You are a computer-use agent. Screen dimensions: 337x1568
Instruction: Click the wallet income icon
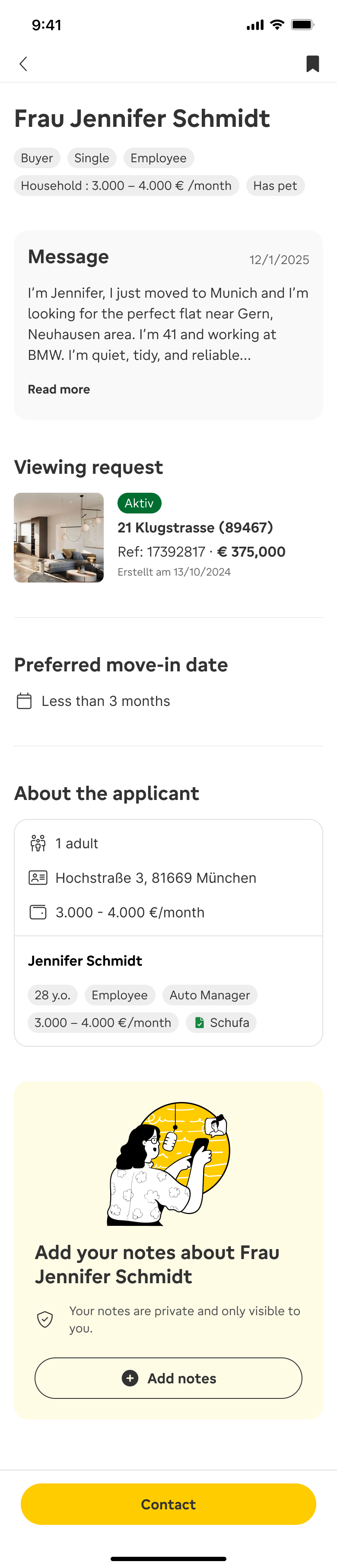click(38, 913)
